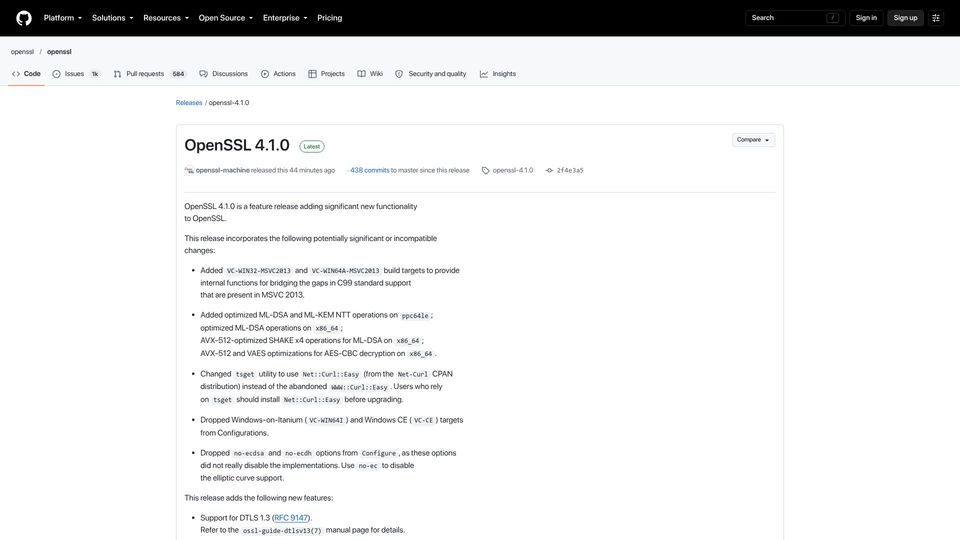Click the Actions play icon
The width and height of the screenshot is (960, 540).
[265, 74]
